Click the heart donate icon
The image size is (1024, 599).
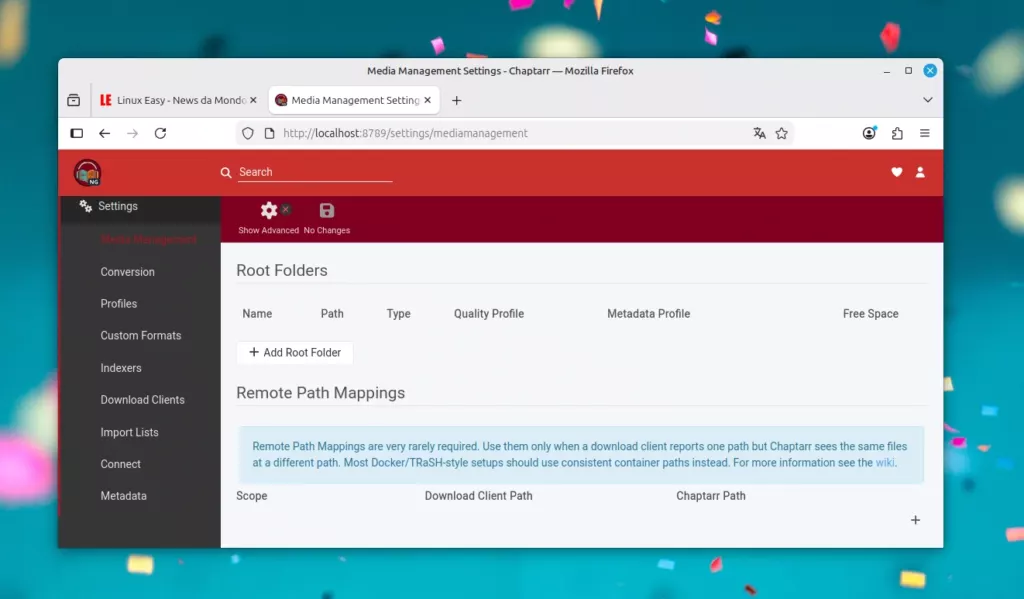[897, 172]
